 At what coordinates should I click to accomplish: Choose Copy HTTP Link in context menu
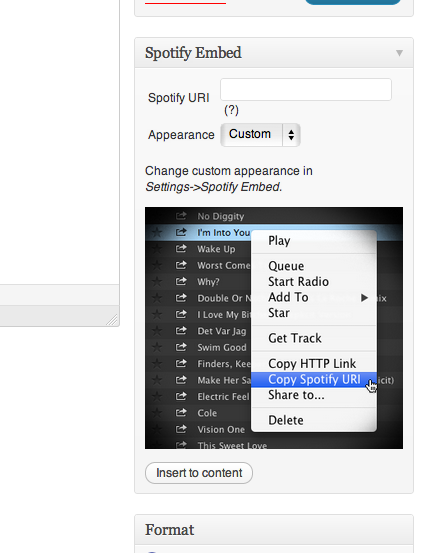(x=312, y=364)
